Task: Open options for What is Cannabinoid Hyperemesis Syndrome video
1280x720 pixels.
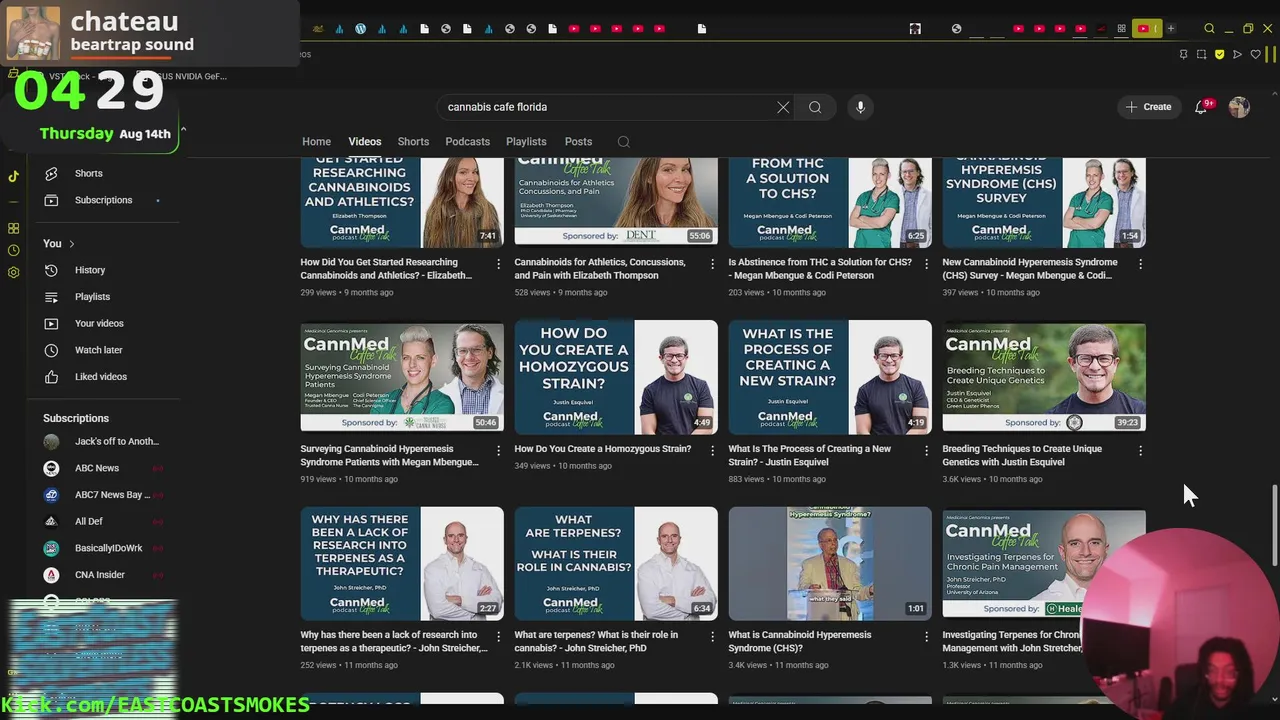Action: (x=926, y=637)
